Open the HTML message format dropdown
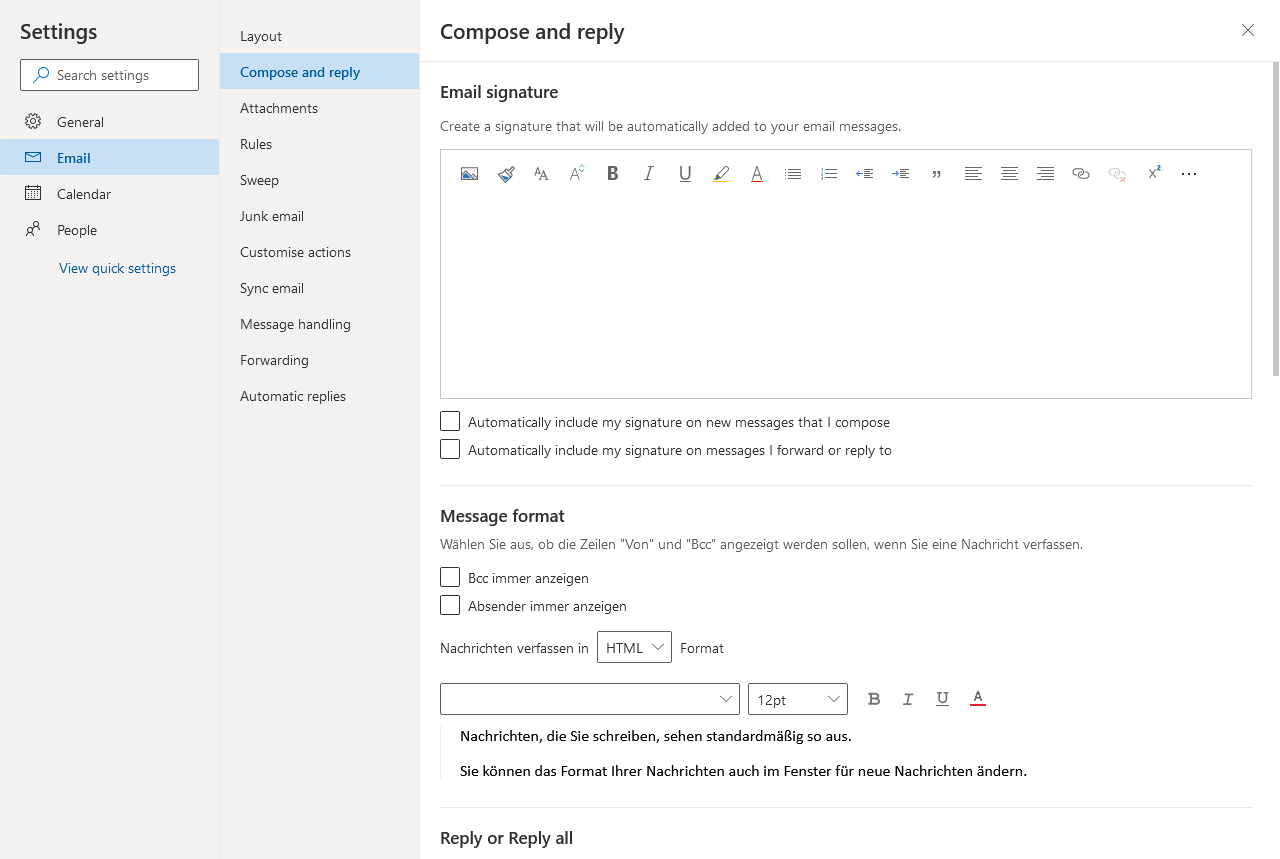 [x=634, y=647]
